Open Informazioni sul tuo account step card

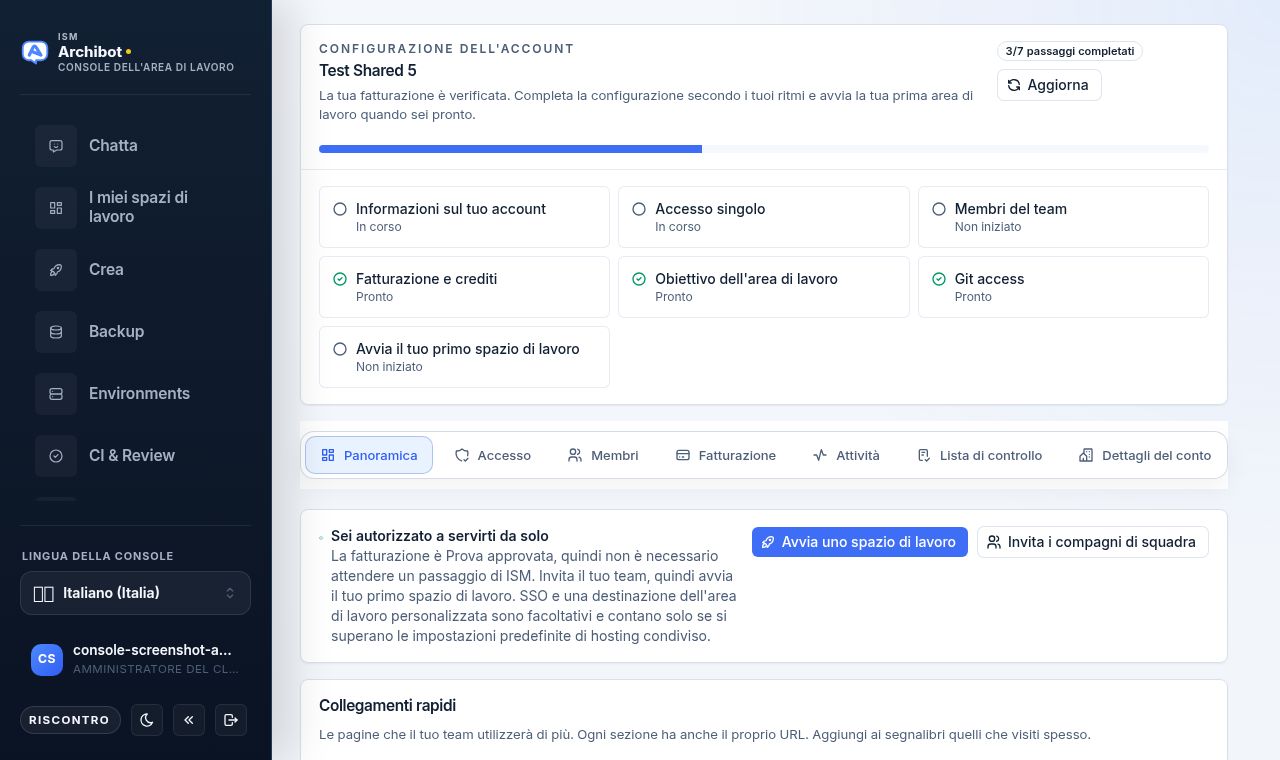coord(464,217)
